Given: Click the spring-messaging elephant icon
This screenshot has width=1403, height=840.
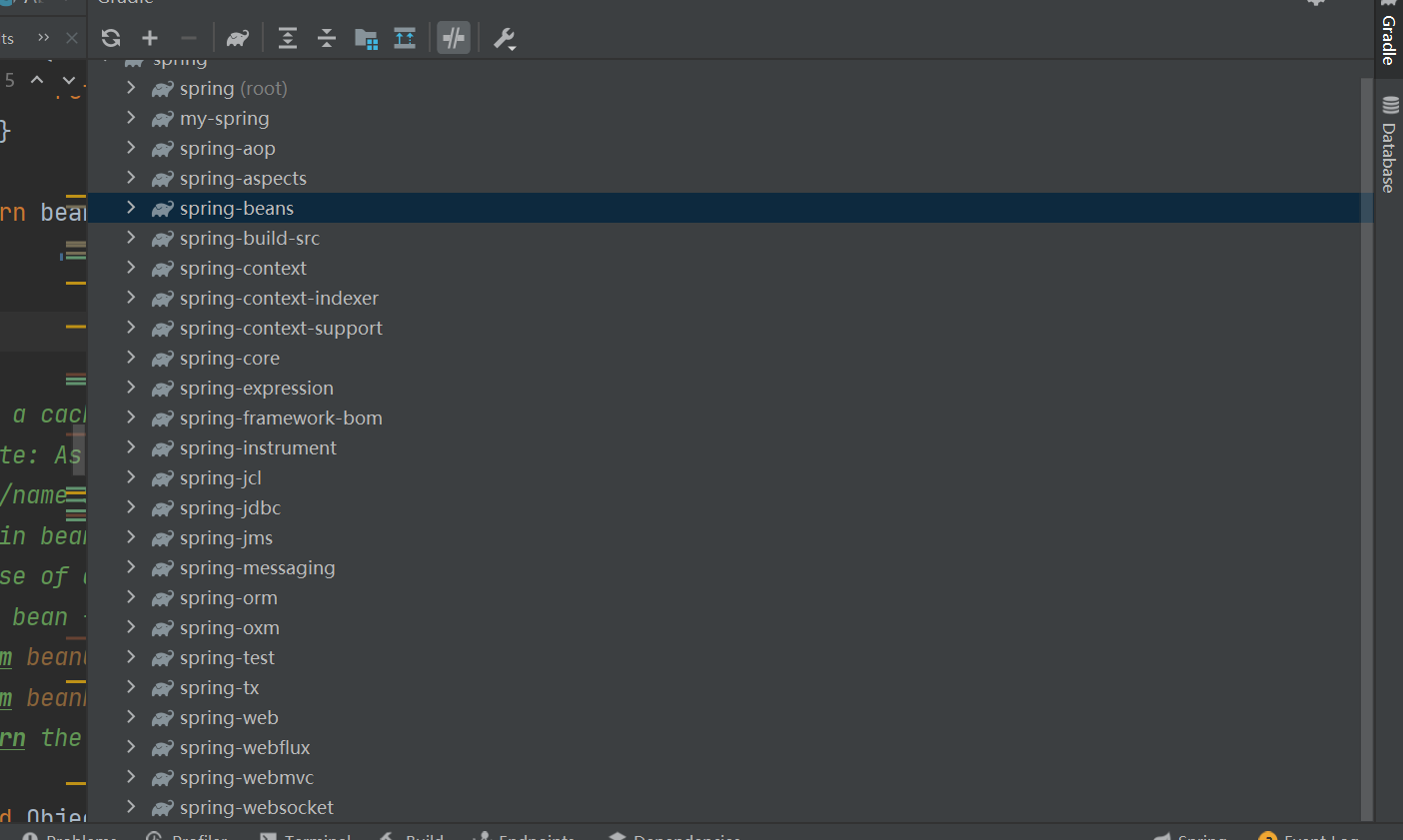Looking at the screenshot, I should click(x=162, y=568).
